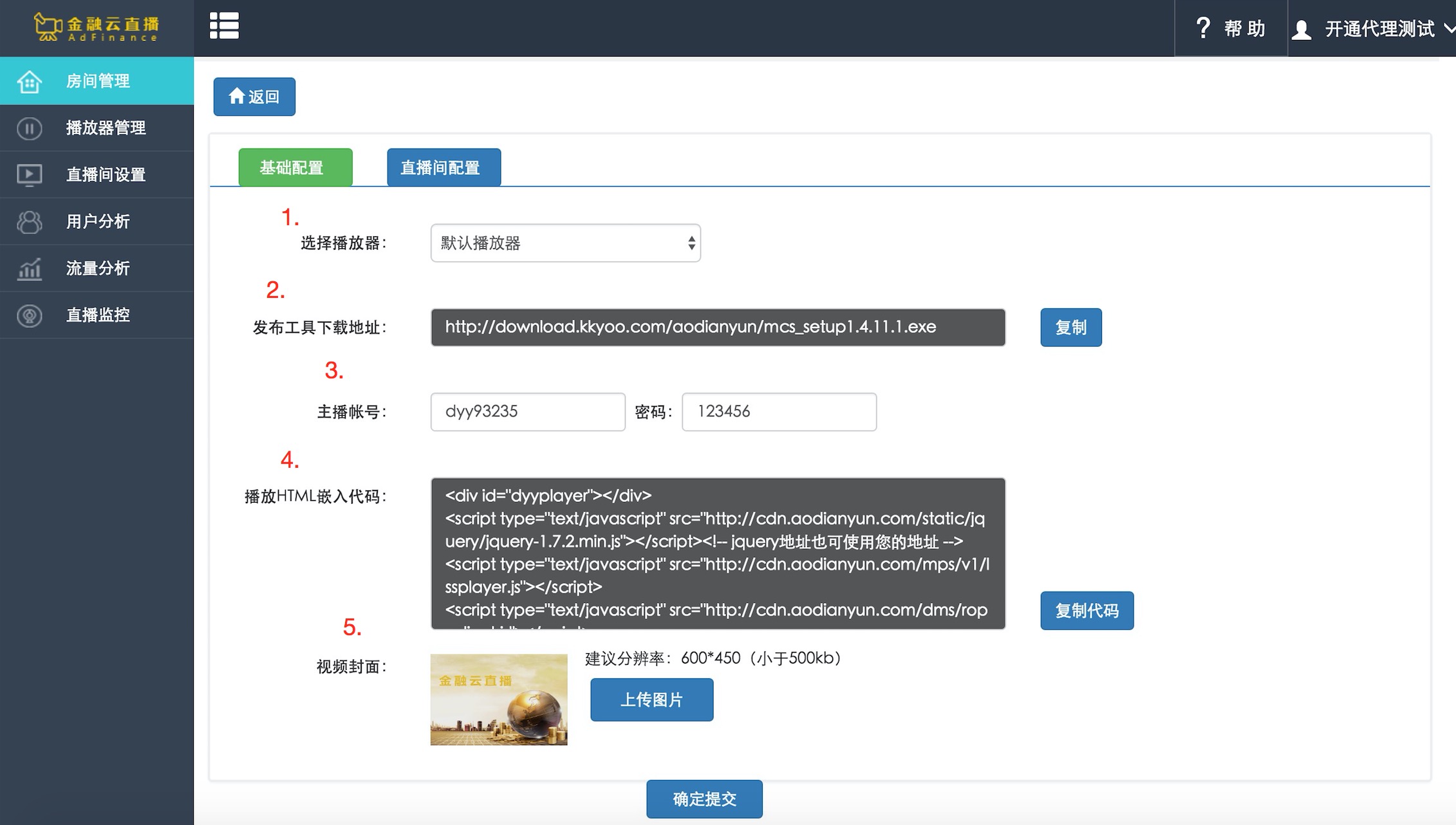
Task: Click the 上传图片 button
Action: tap(651, 700)
